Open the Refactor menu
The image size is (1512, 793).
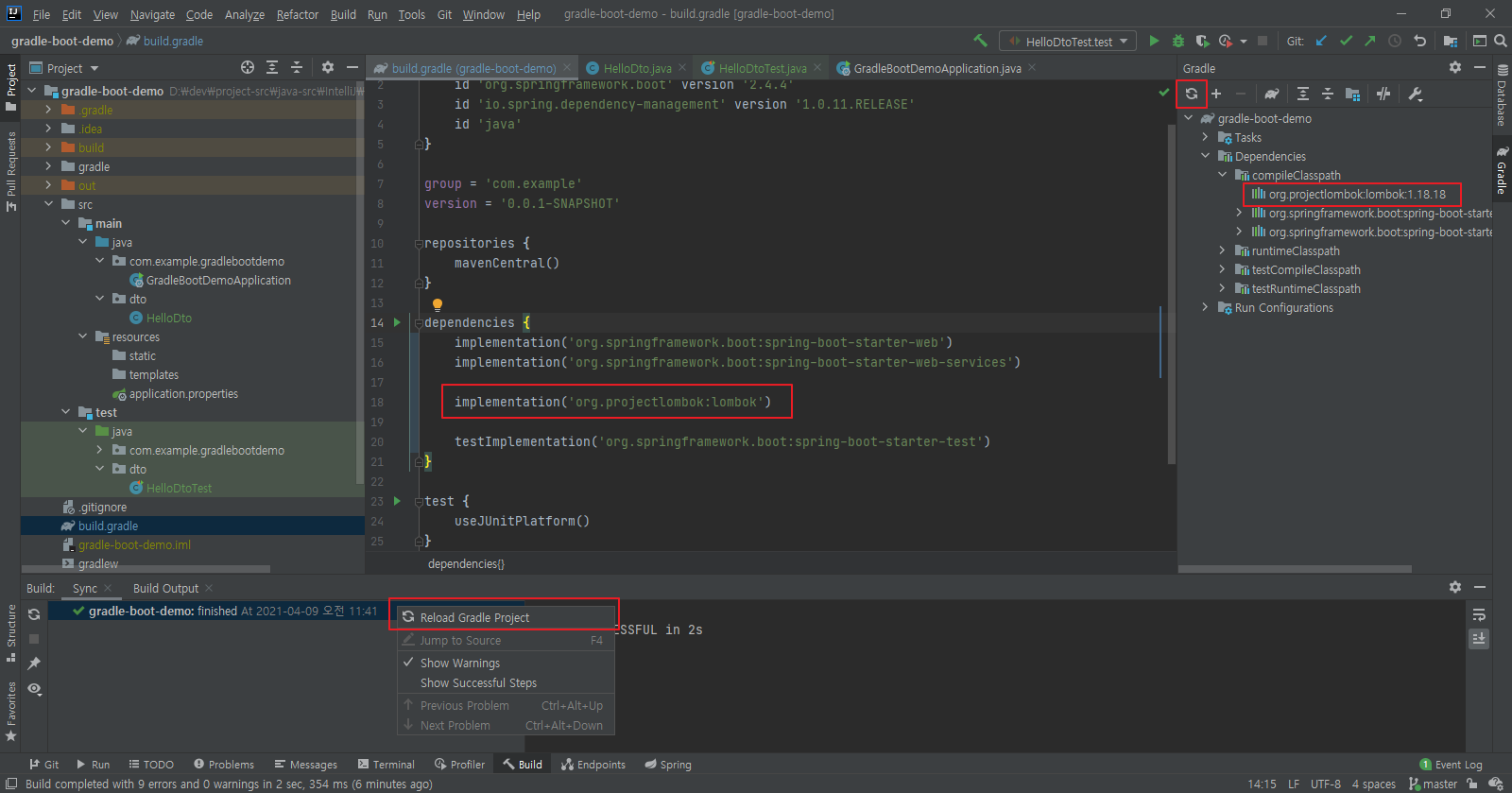click(298, 14)
